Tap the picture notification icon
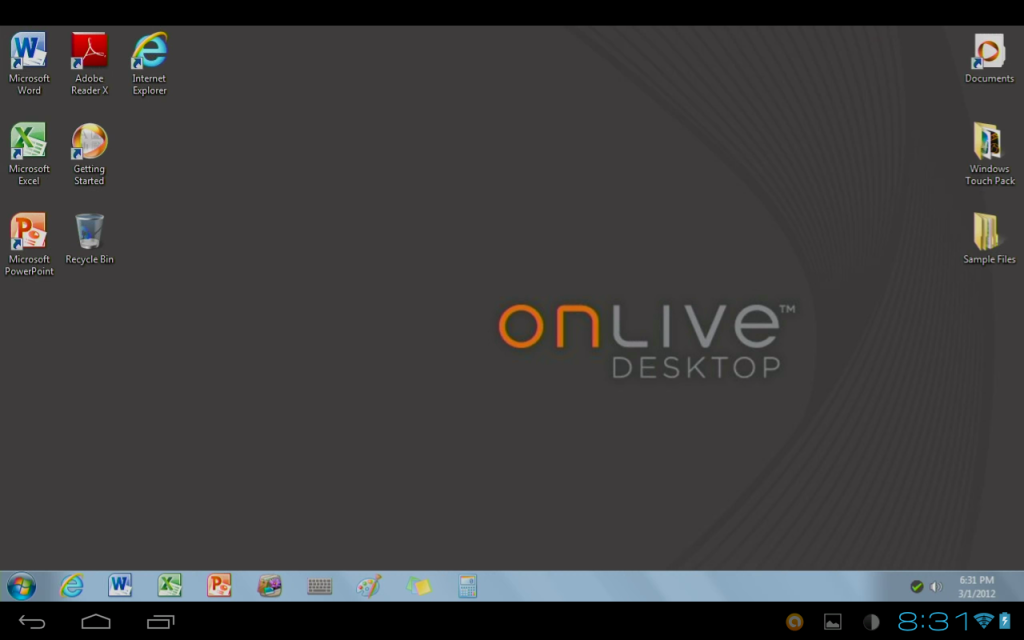This screenshot has width=1024, height=640. [x=833, y=622]
